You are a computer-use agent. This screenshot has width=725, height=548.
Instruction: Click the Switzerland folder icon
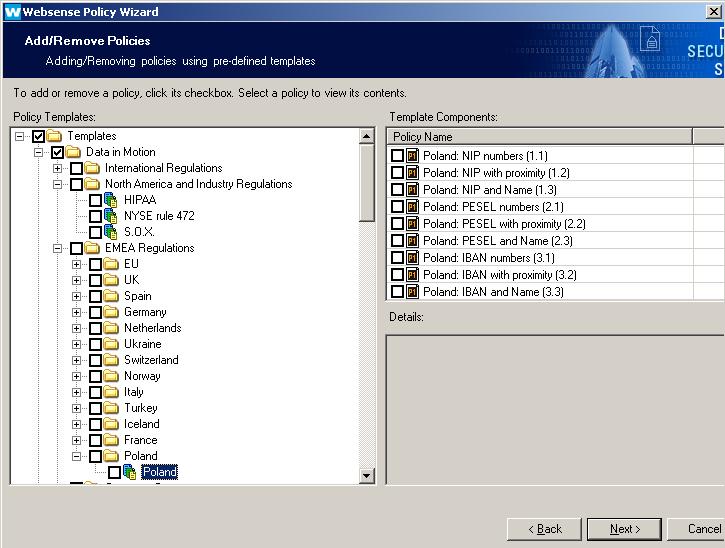click(x=111, y=360)
